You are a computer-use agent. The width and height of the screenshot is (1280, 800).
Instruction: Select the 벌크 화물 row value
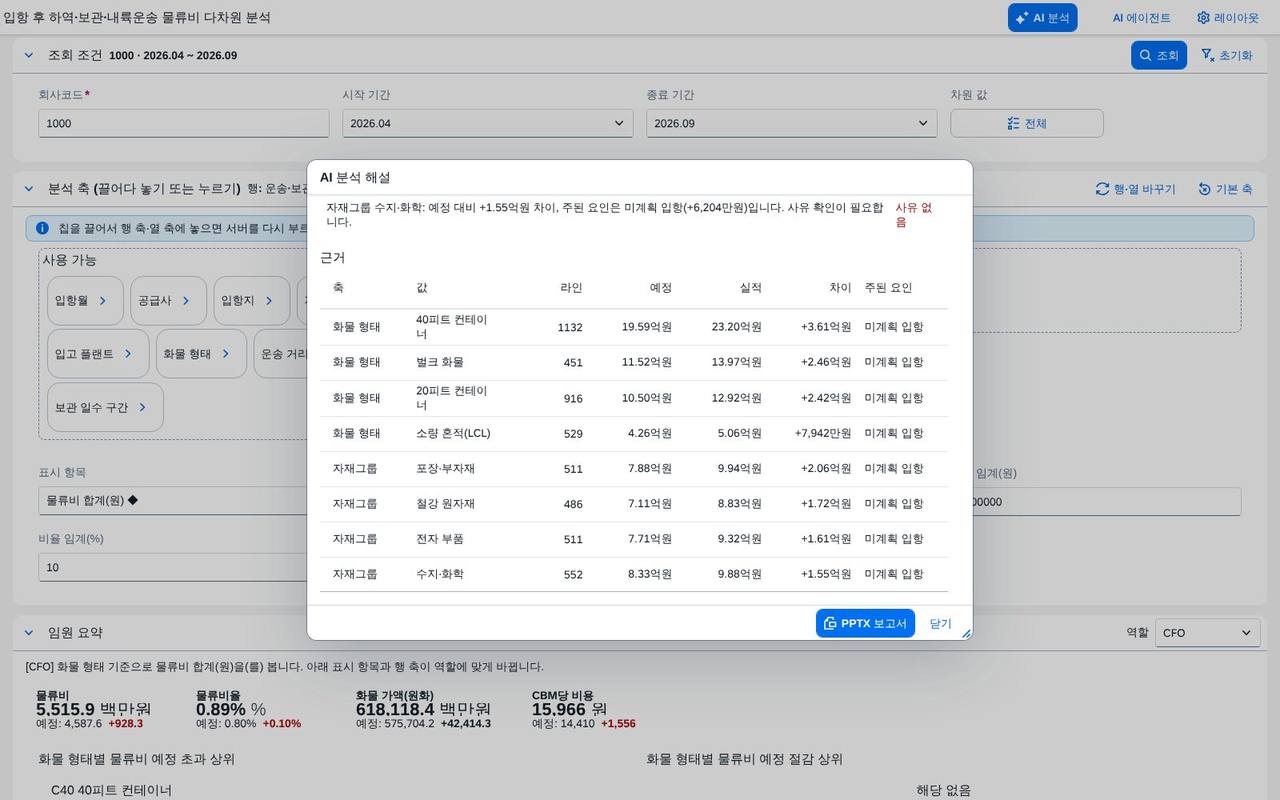coord(440,362)
